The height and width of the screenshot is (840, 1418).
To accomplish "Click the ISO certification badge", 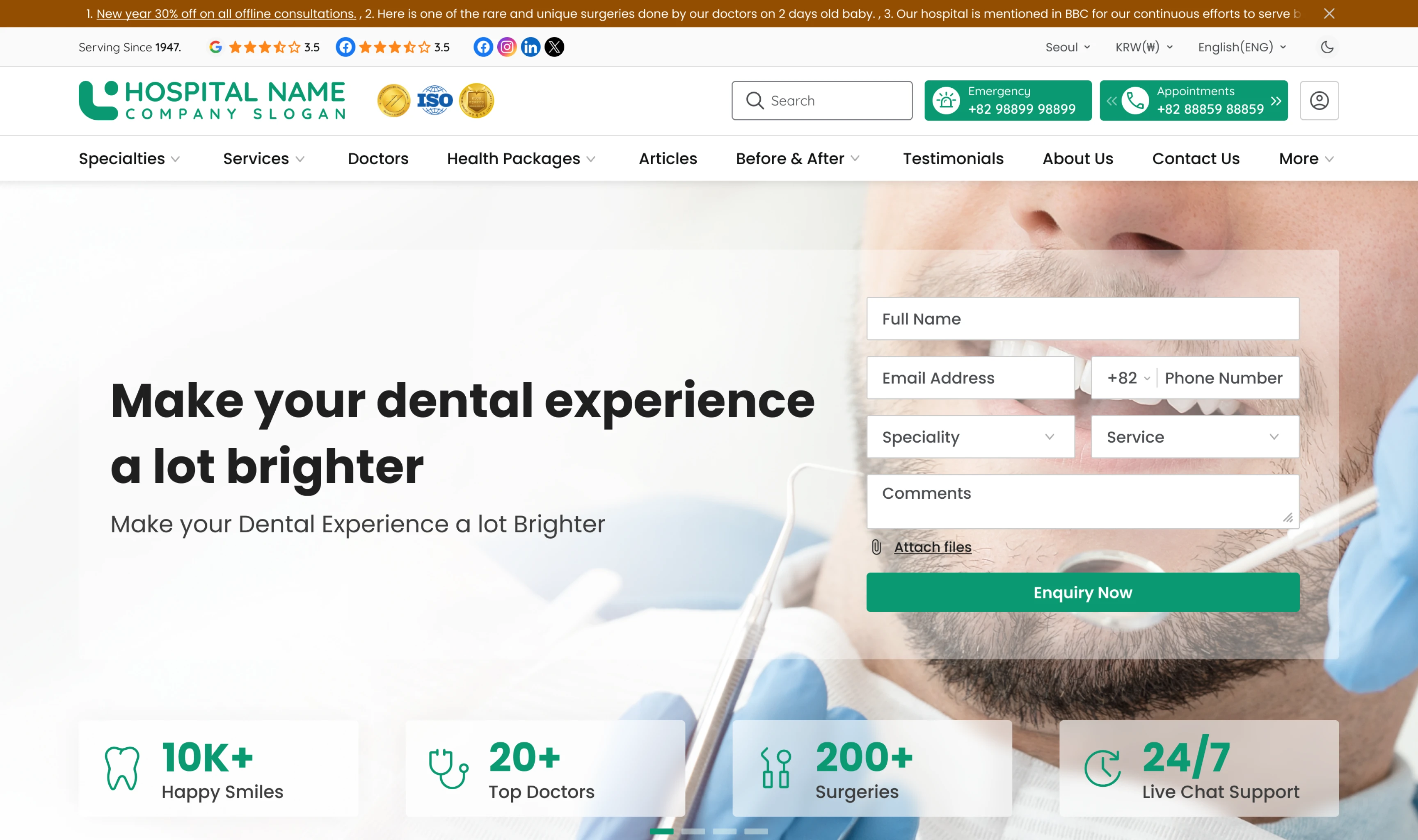I will [435, 100].
